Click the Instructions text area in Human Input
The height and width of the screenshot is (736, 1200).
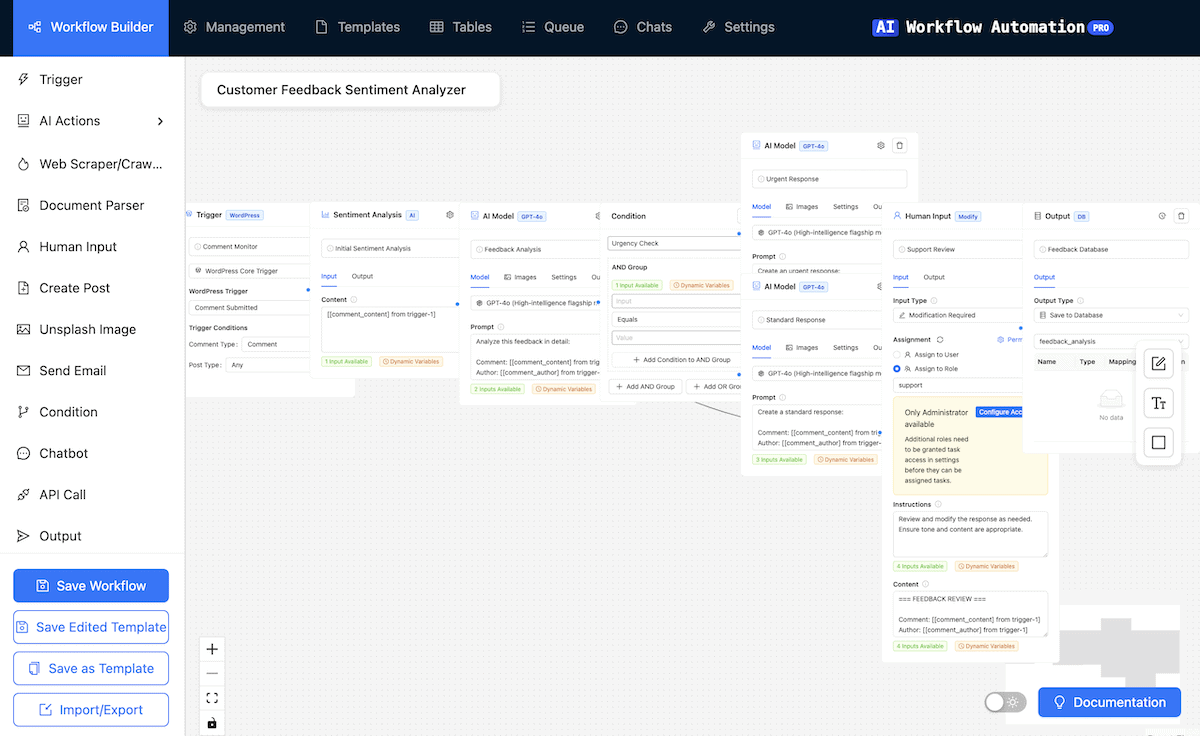pyautogui.click(x=970, y=535)
